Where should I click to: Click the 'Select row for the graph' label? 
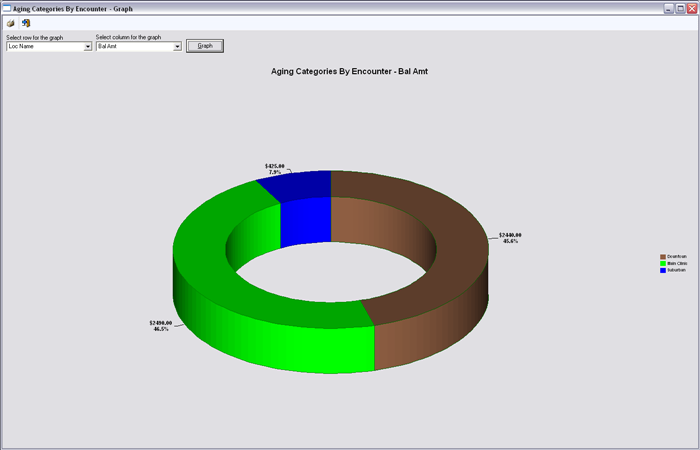click(x=35, y=38)
